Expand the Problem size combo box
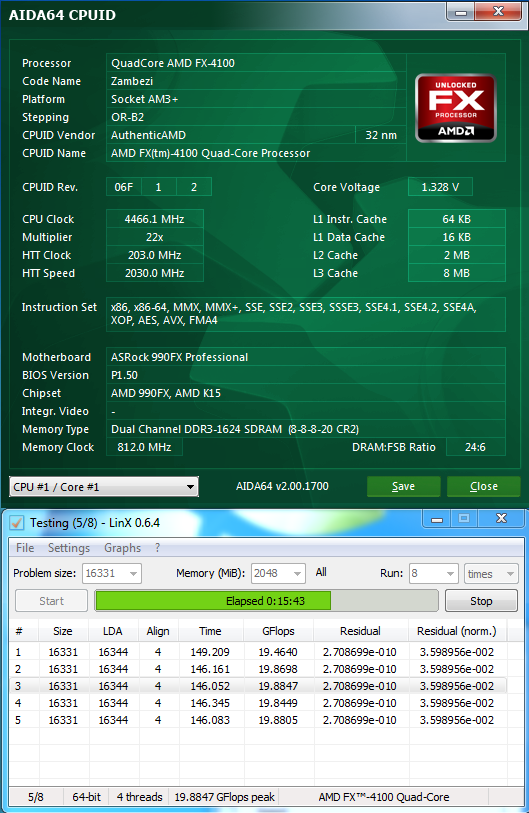The height and width of the screenshot is (813, 529). click(x=112, y=573)
